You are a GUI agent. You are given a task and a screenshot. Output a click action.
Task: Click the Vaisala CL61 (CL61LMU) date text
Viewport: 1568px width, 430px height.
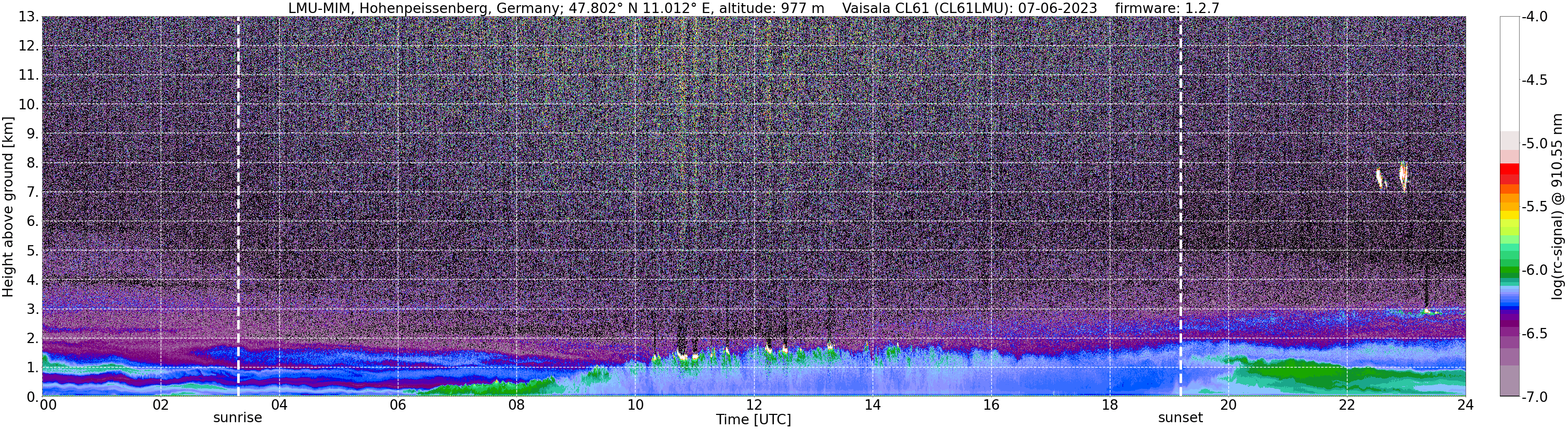click(x=969, y=8)
